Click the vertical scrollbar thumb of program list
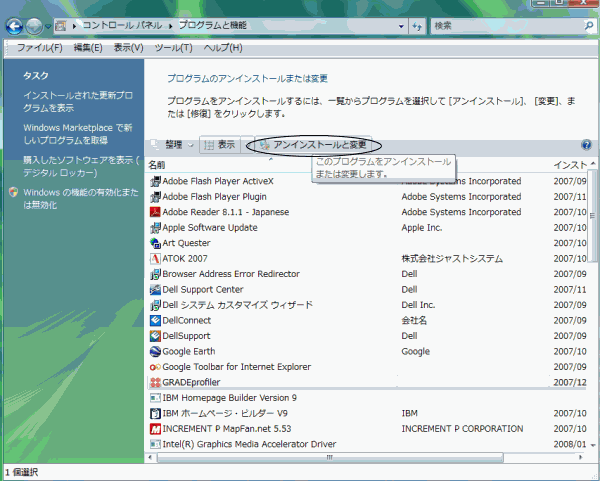This screenshot has width=600, height=481. click(593, 216)
